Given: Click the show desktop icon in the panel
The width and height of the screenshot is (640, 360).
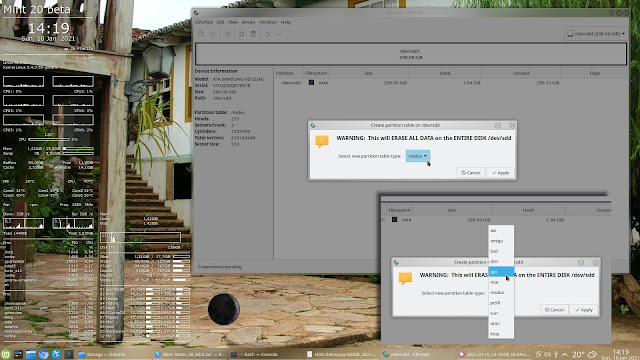Looking at the screenshot, I should click(x=18, y=354).
